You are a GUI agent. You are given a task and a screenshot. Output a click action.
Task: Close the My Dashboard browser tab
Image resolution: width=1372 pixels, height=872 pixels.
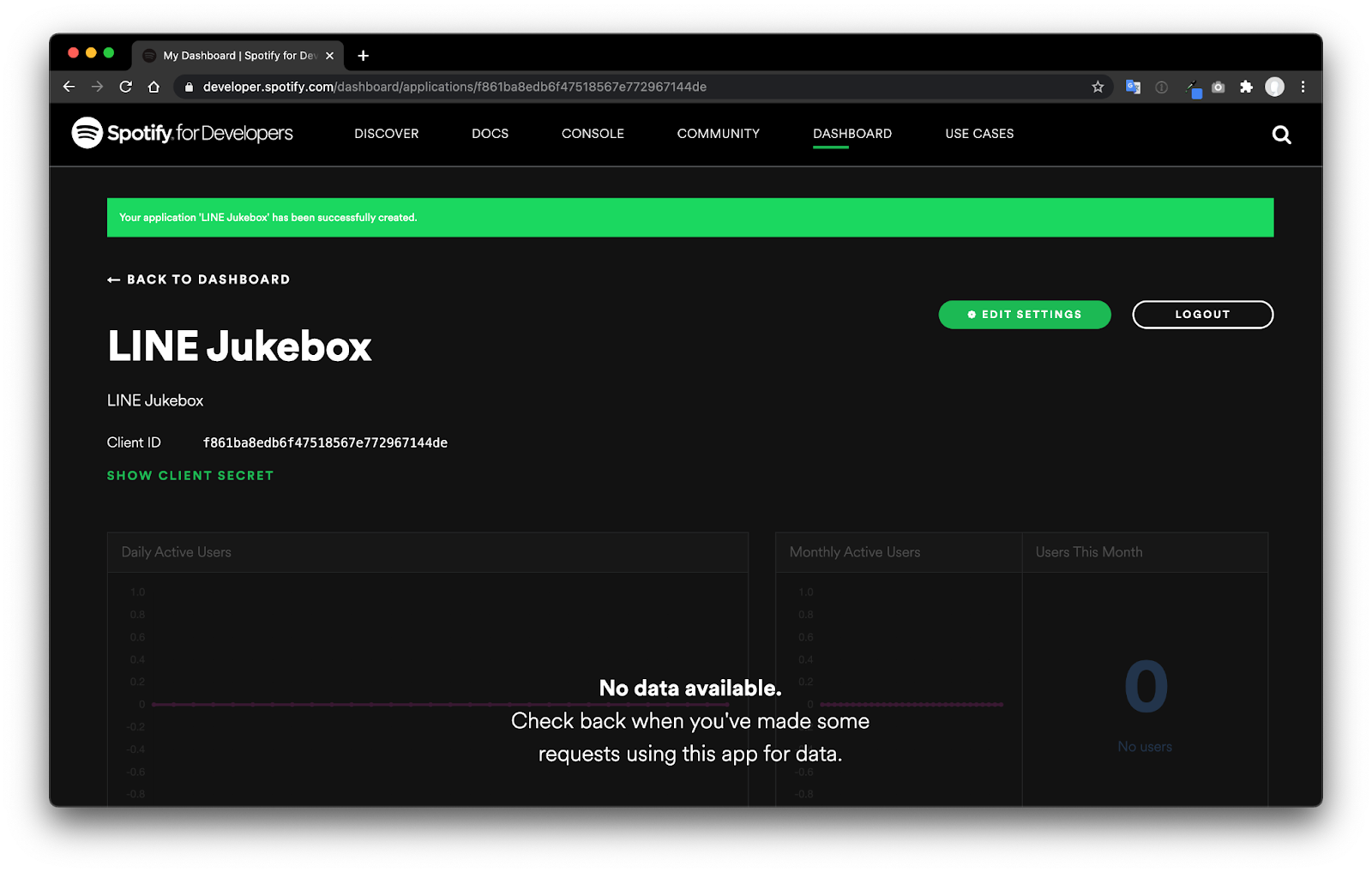tap(329, 56)
